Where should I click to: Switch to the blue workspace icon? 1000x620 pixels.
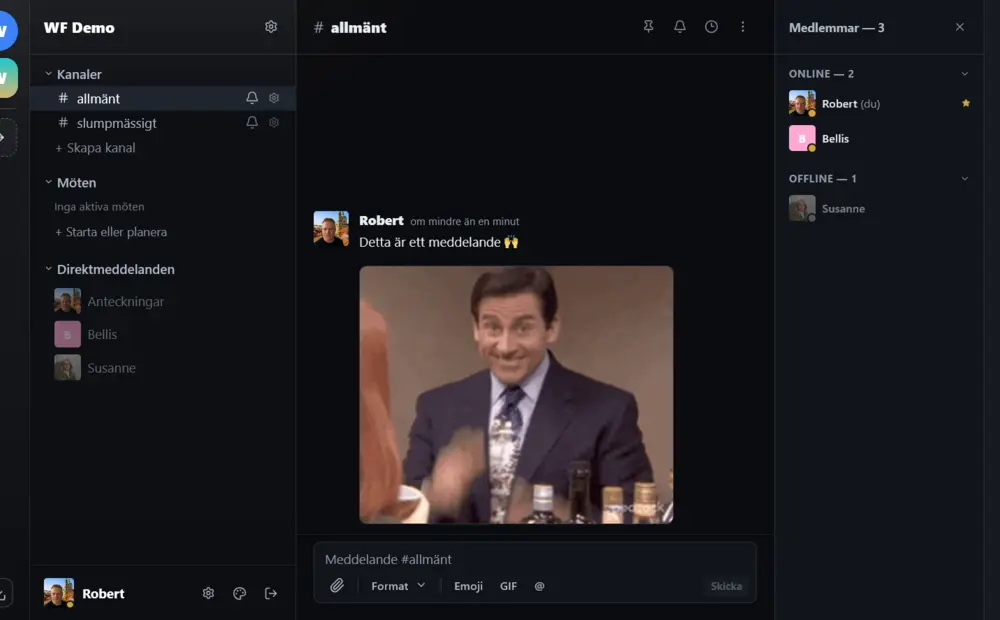pos(6,30)
